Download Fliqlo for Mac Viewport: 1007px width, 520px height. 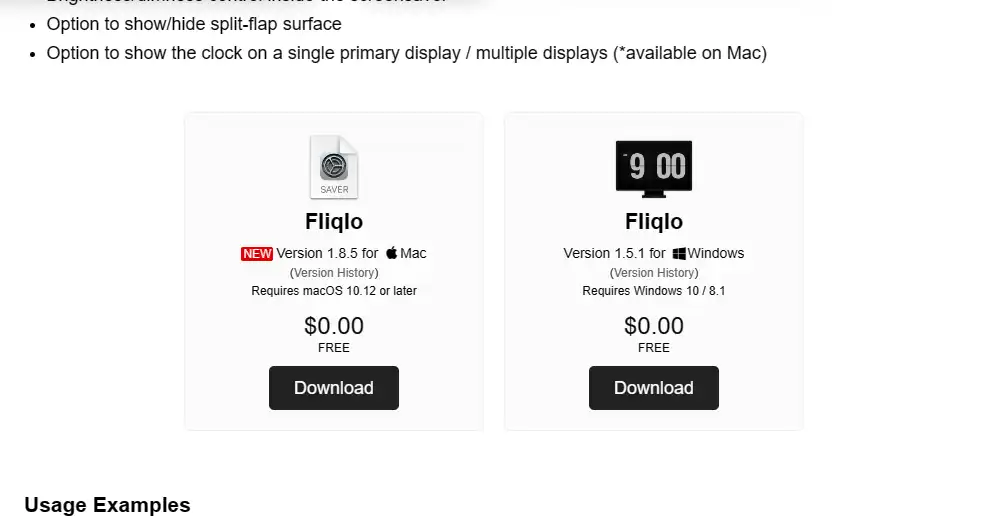[334, 388]
